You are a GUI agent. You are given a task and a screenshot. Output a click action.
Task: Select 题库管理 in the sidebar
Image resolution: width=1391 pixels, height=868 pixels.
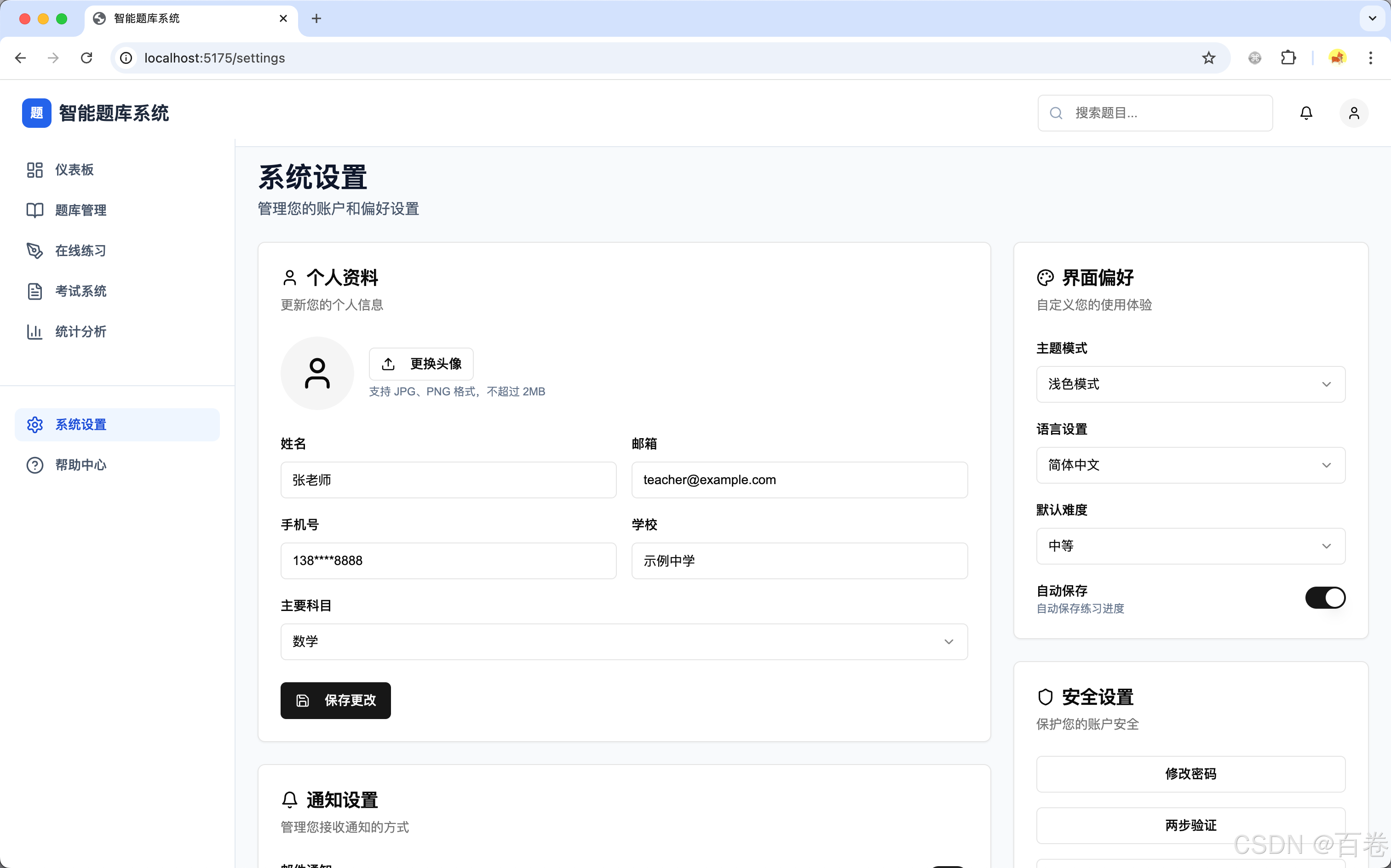click(80, 210)
